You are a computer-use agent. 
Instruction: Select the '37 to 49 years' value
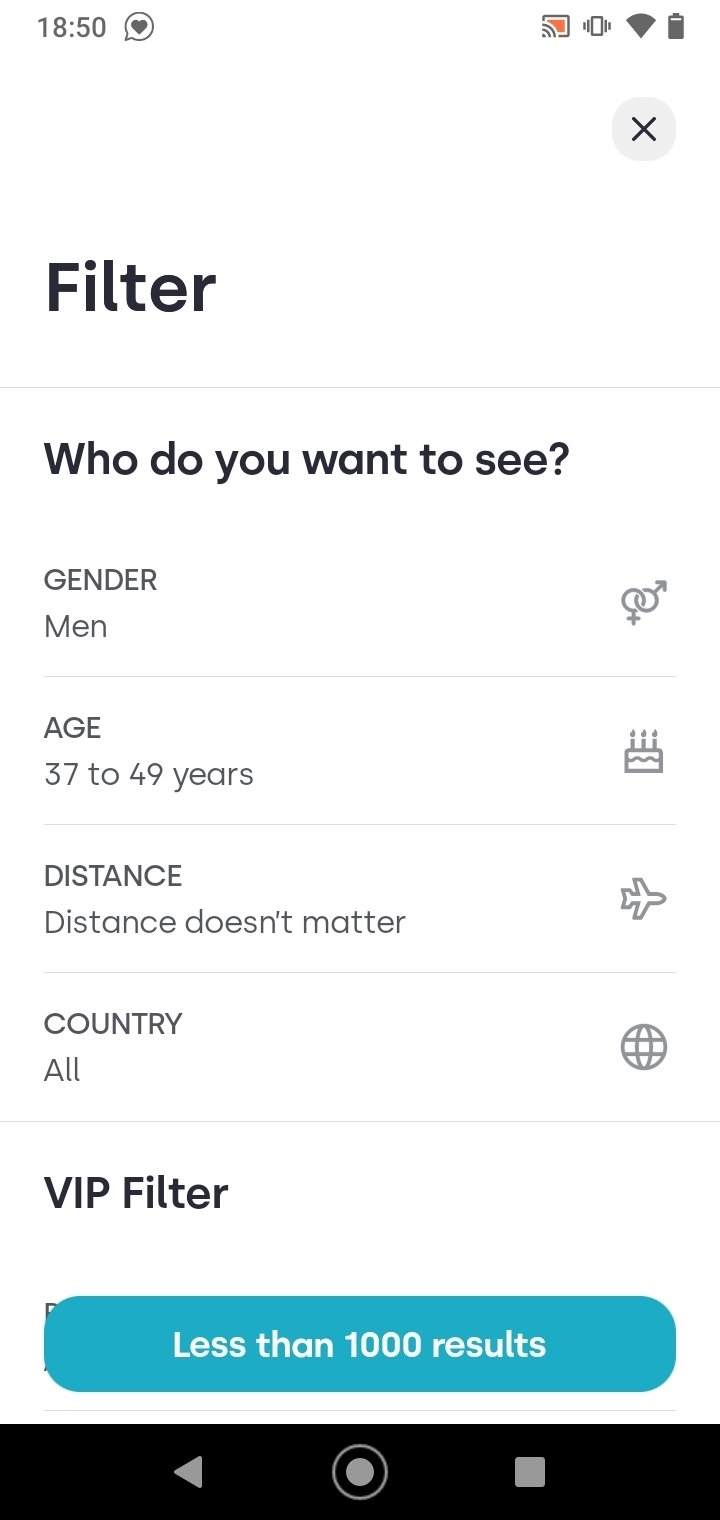coord(149,775)
